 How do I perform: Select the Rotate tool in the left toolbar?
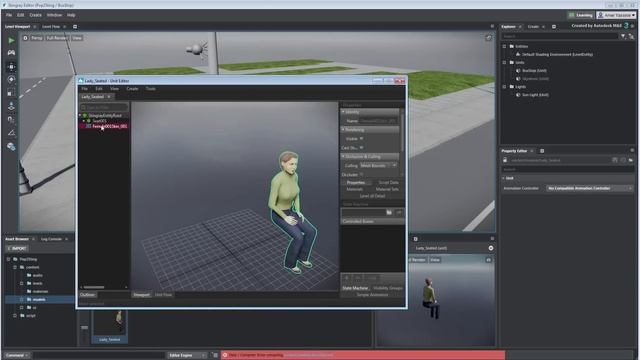pyautogui.click(x=11, y=80)
